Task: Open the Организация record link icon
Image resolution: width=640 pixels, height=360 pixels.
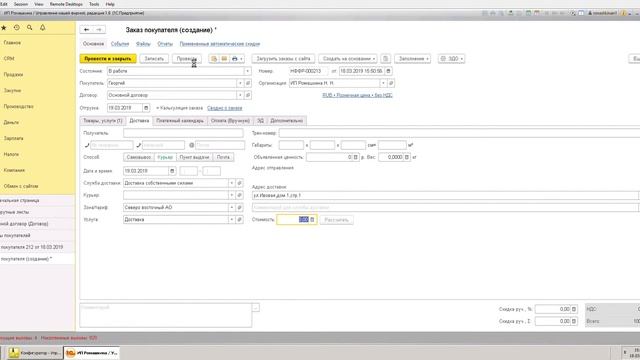Action: 391,83
